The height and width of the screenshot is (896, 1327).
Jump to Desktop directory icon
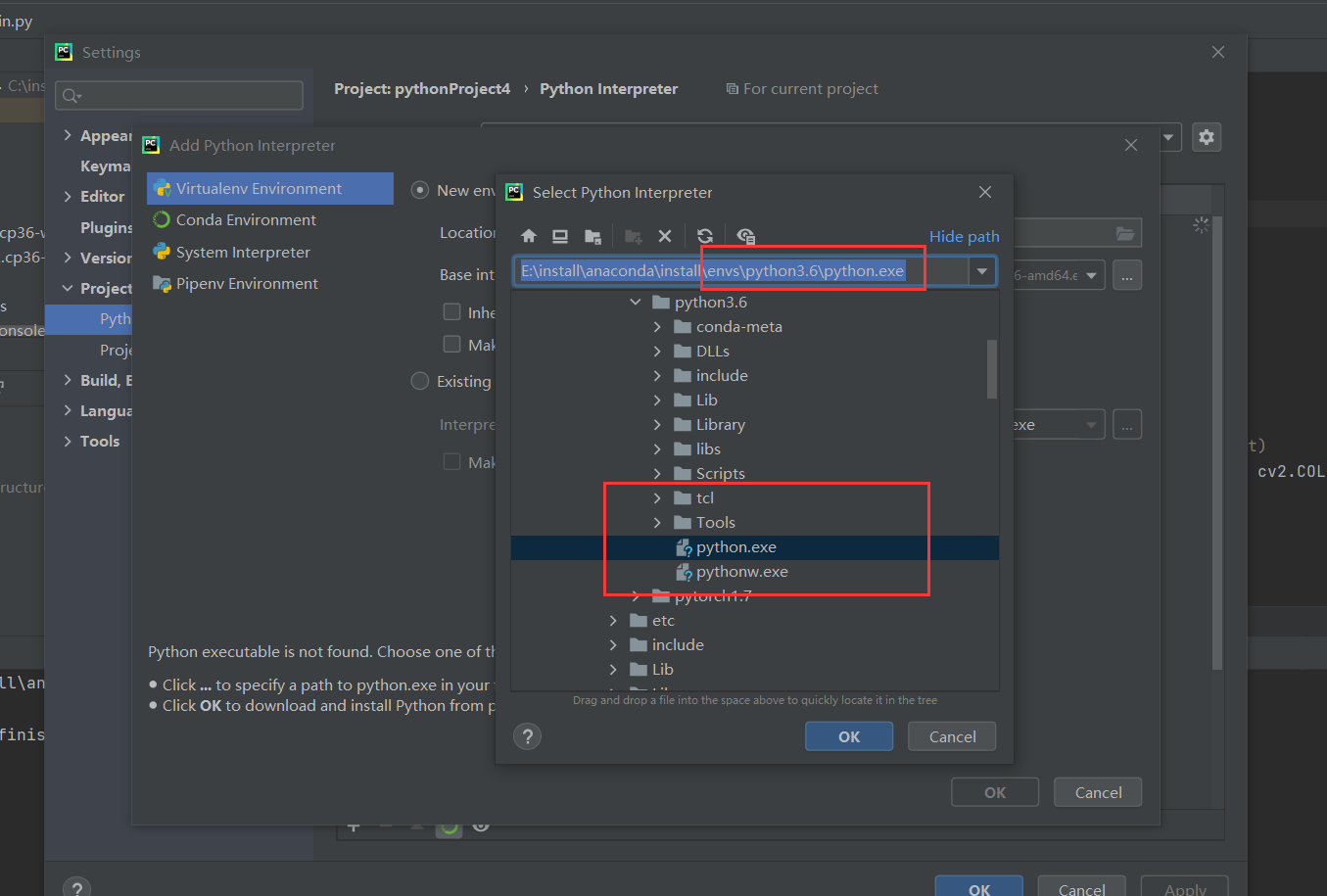click(560, 236)
